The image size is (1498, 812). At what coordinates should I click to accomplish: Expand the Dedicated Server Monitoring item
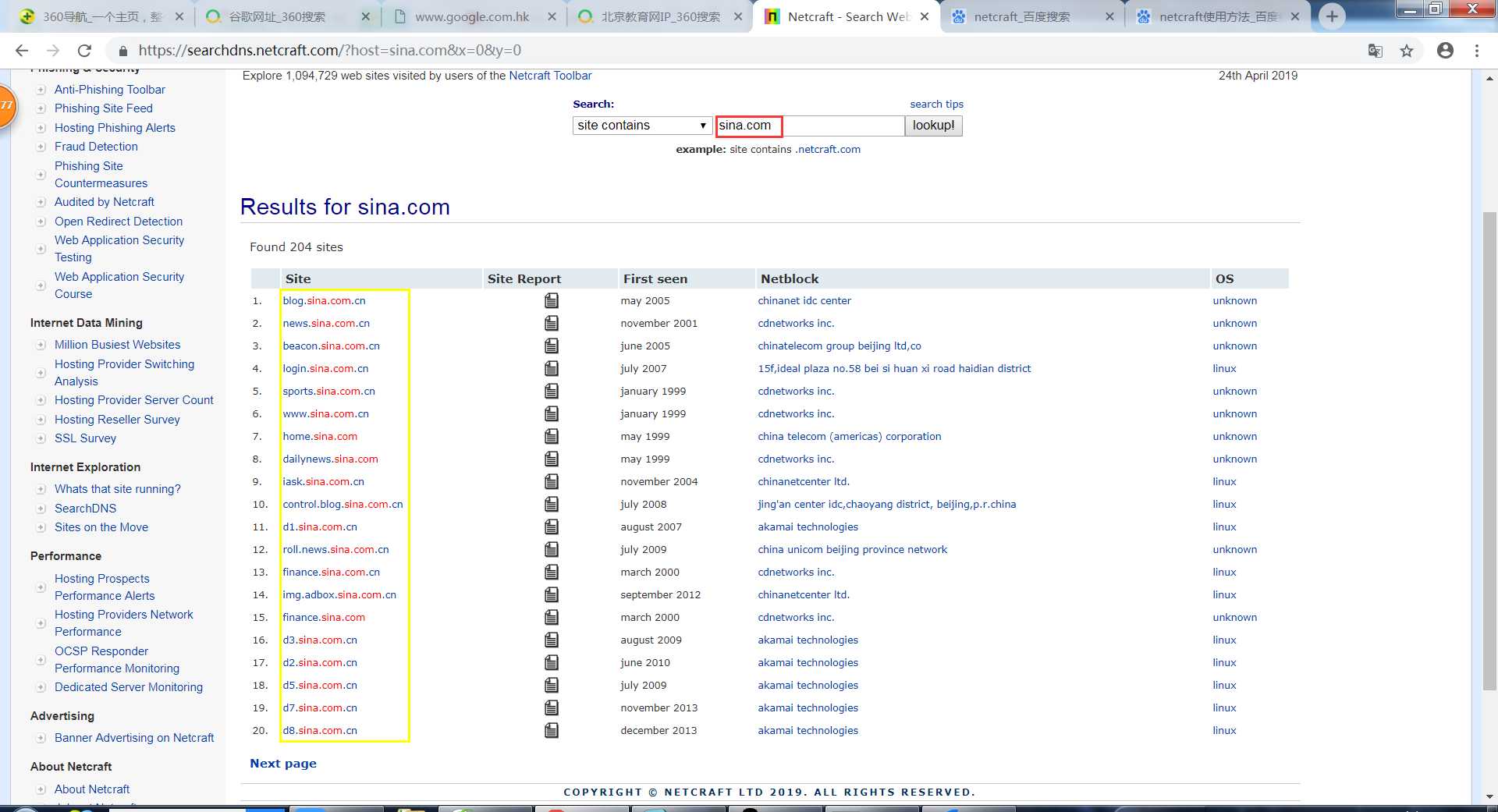41,687
